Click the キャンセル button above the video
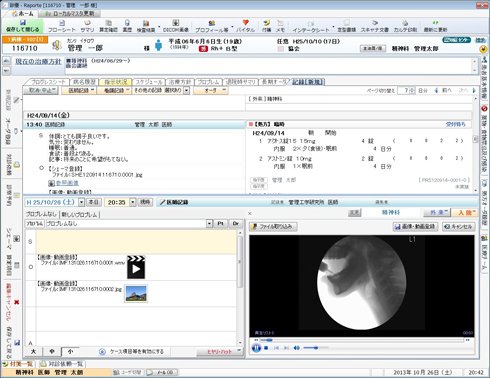The image size is (490, 378). (x=458, y=227)
